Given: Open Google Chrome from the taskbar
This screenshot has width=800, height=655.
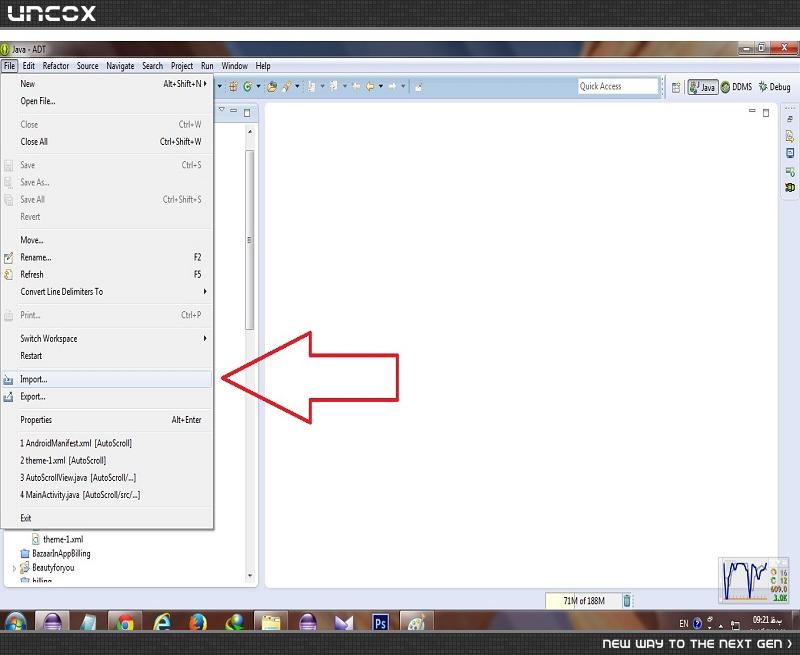Looking at the screenshot, I should point(125,622).
